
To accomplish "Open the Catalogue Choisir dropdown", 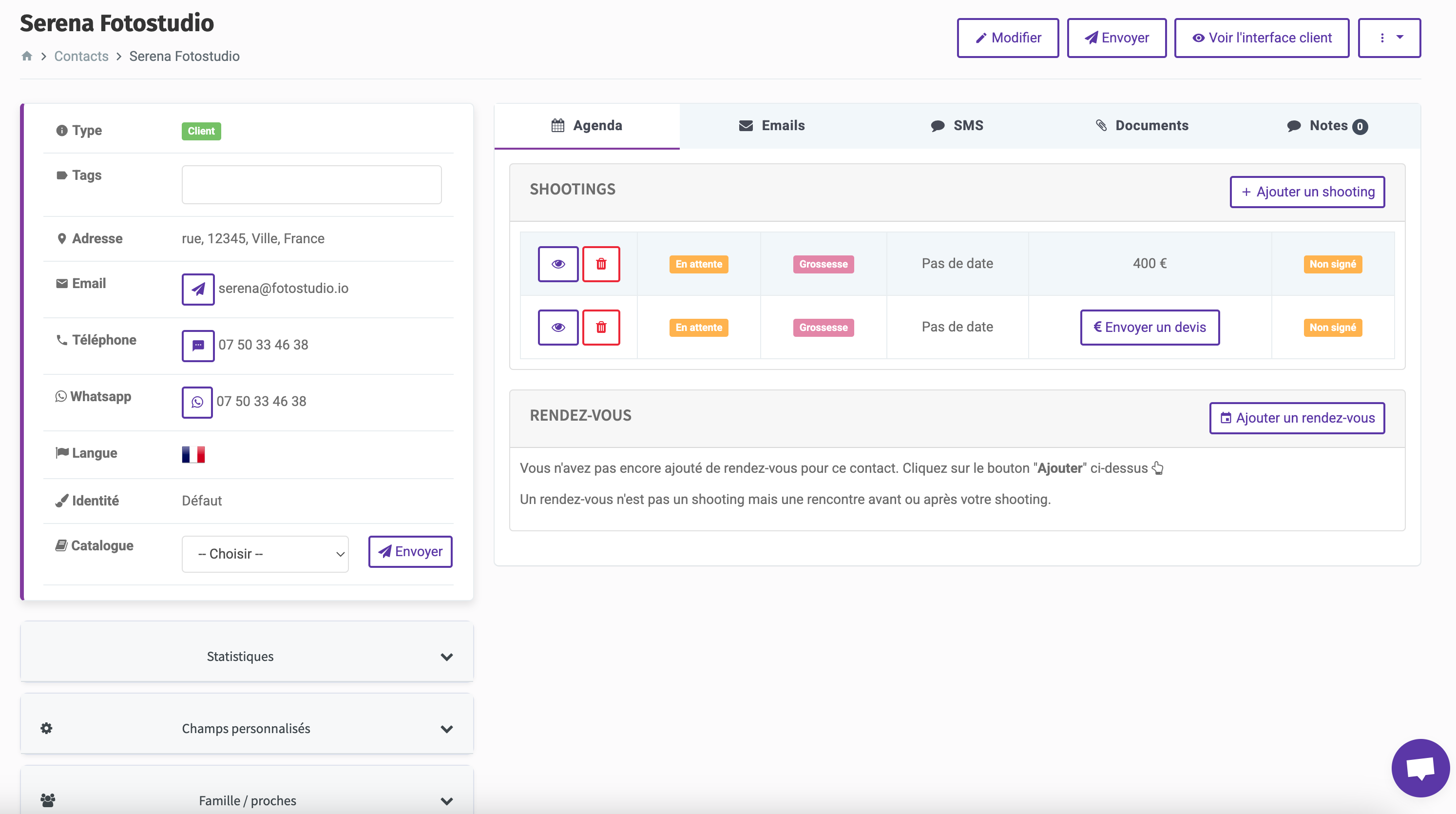I will 265,553.
